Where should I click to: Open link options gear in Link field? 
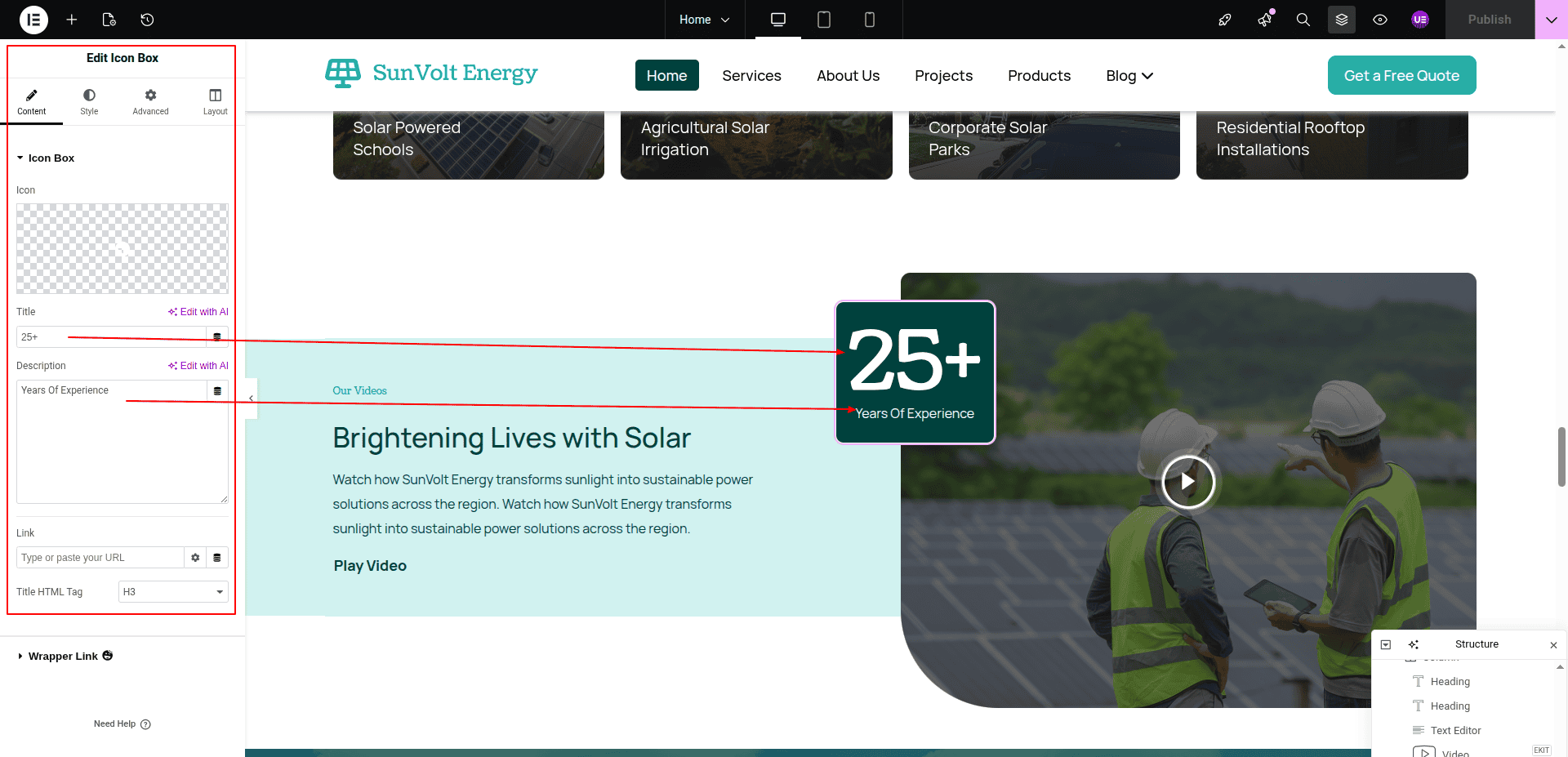[x=195, y=558]
